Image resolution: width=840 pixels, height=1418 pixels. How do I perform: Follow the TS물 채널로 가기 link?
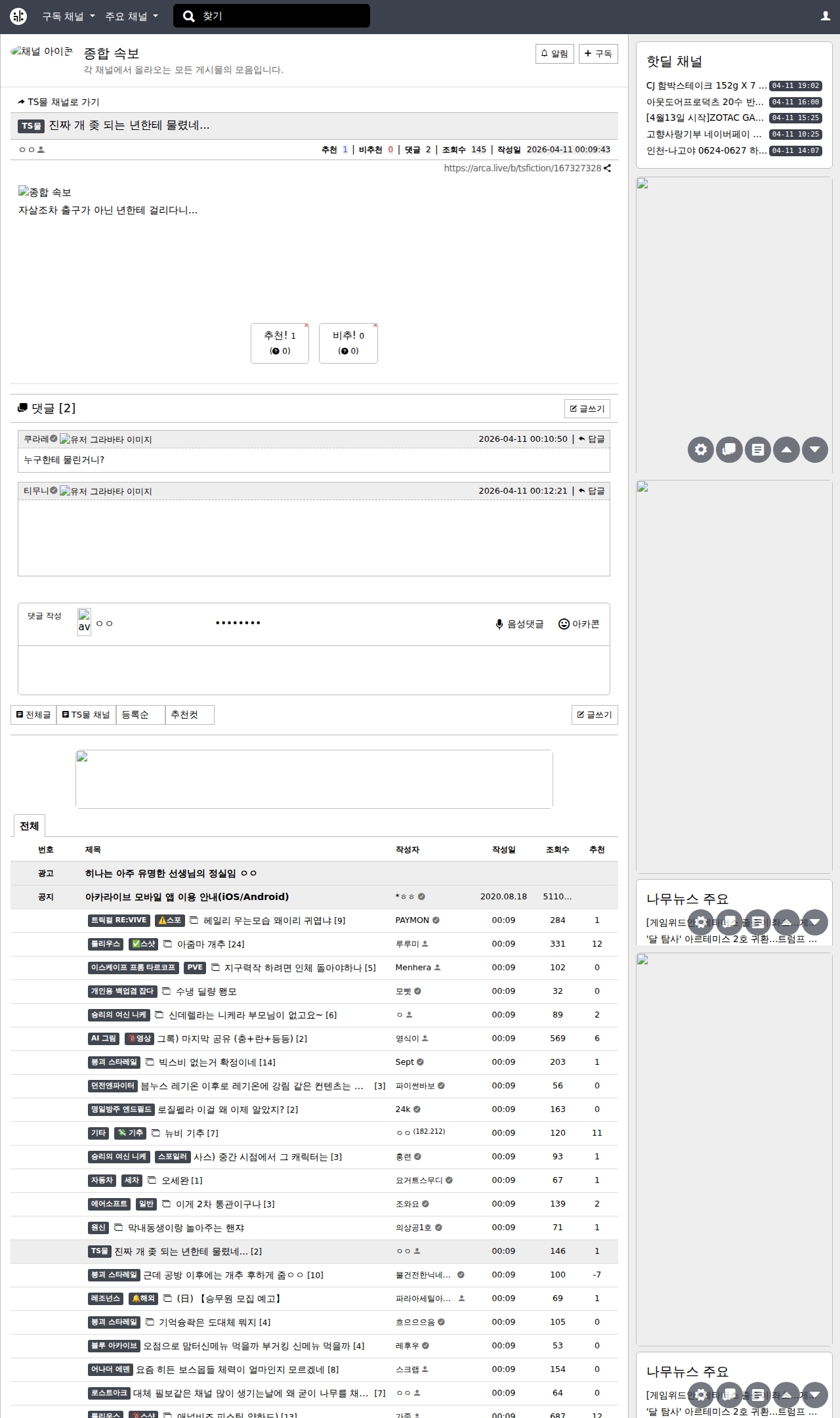(x=58, y=102)
